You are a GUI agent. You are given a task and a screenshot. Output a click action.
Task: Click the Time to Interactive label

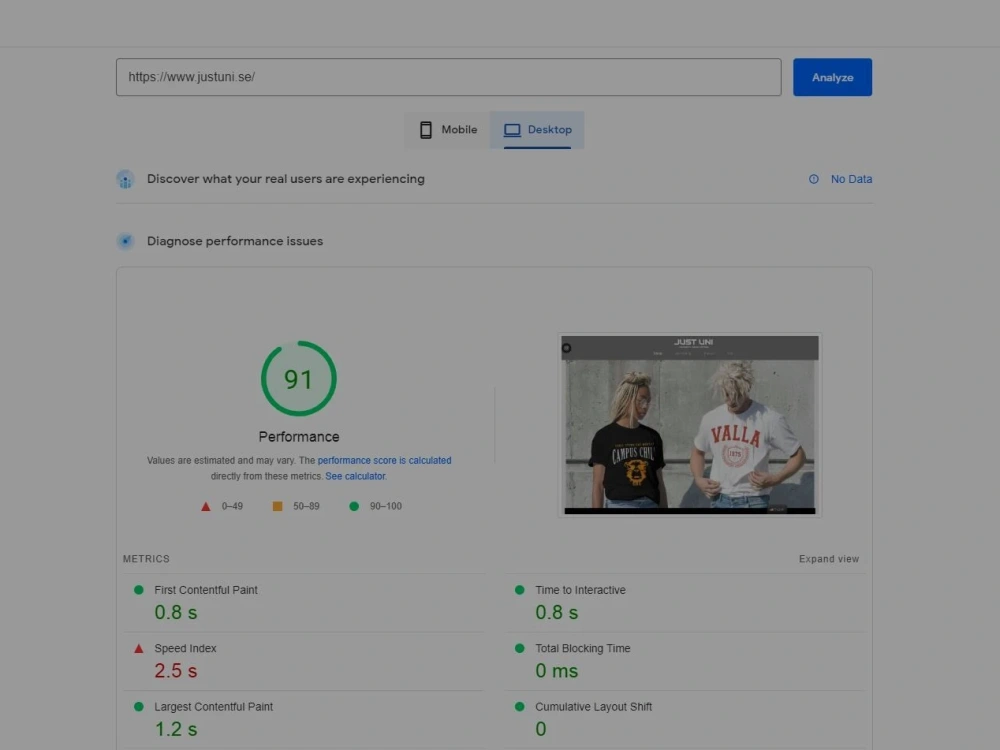580,590
